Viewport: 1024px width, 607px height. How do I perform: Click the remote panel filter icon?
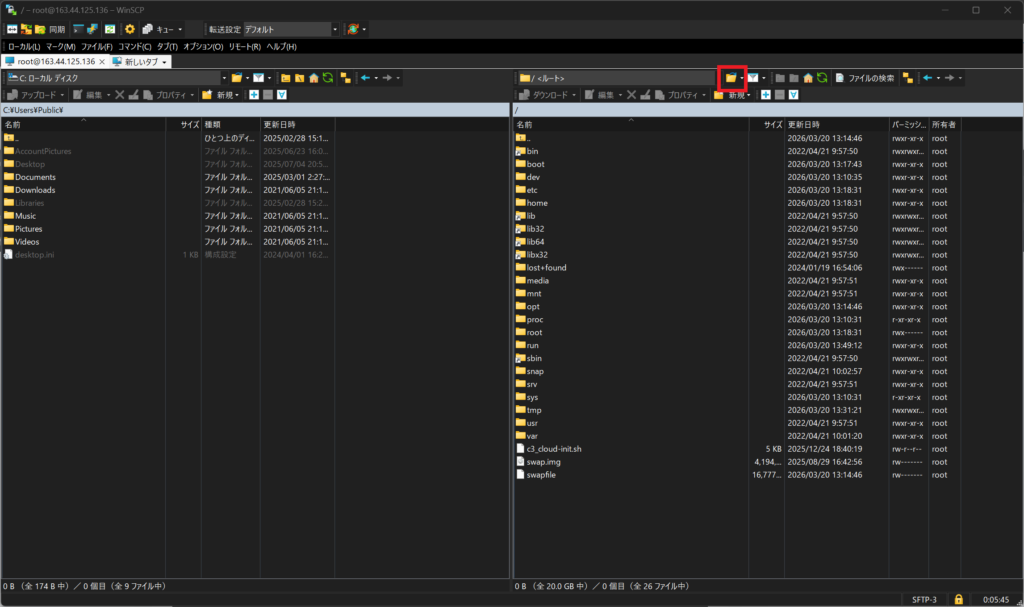752,77
